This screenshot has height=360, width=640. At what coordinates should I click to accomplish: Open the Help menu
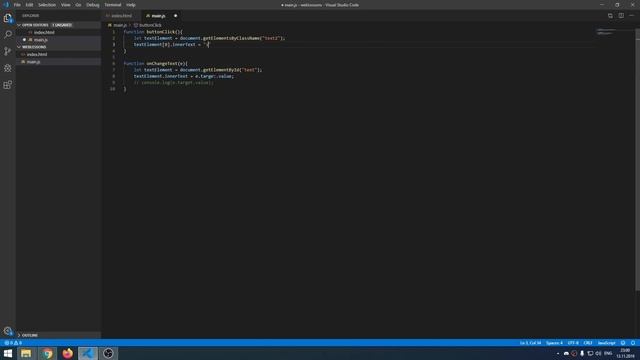pos(131,5)
